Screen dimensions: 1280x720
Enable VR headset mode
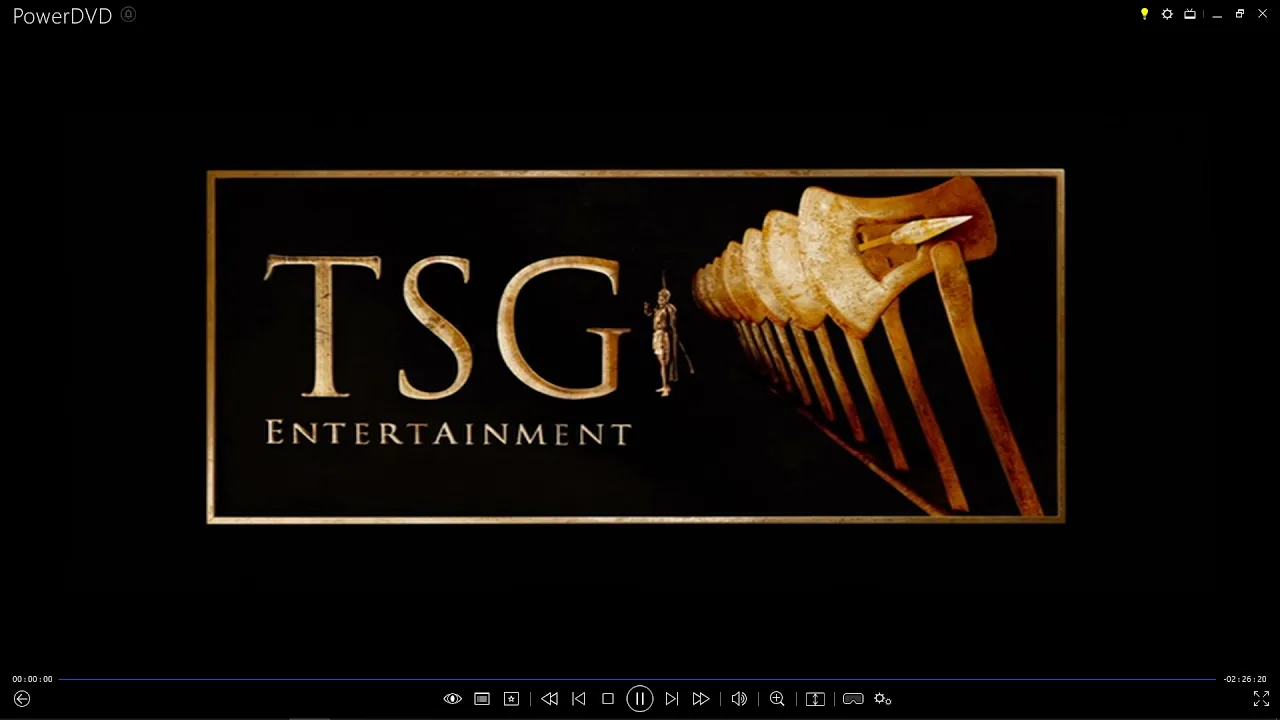point(853,699)
